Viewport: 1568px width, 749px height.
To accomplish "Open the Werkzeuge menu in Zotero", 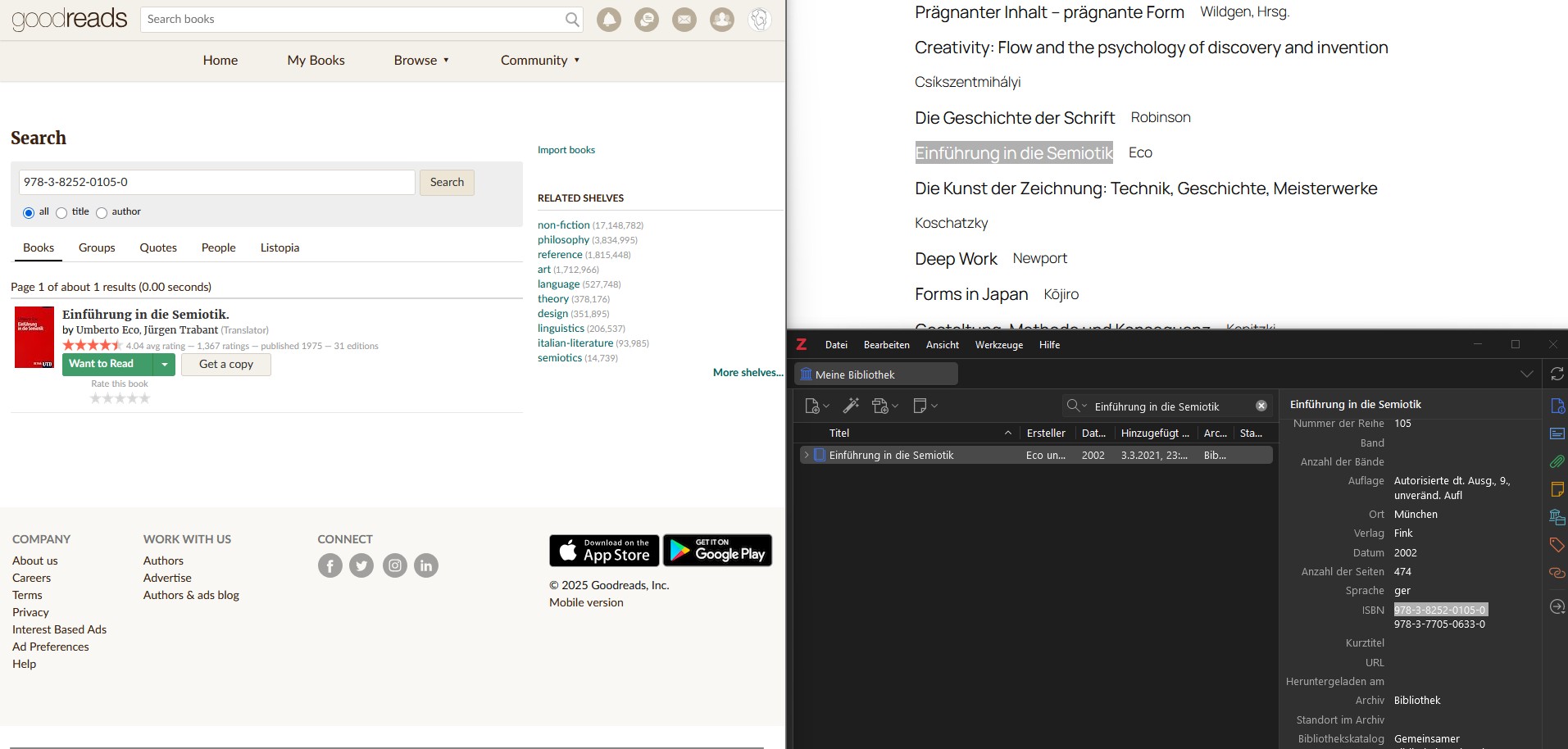I will 999,345.
